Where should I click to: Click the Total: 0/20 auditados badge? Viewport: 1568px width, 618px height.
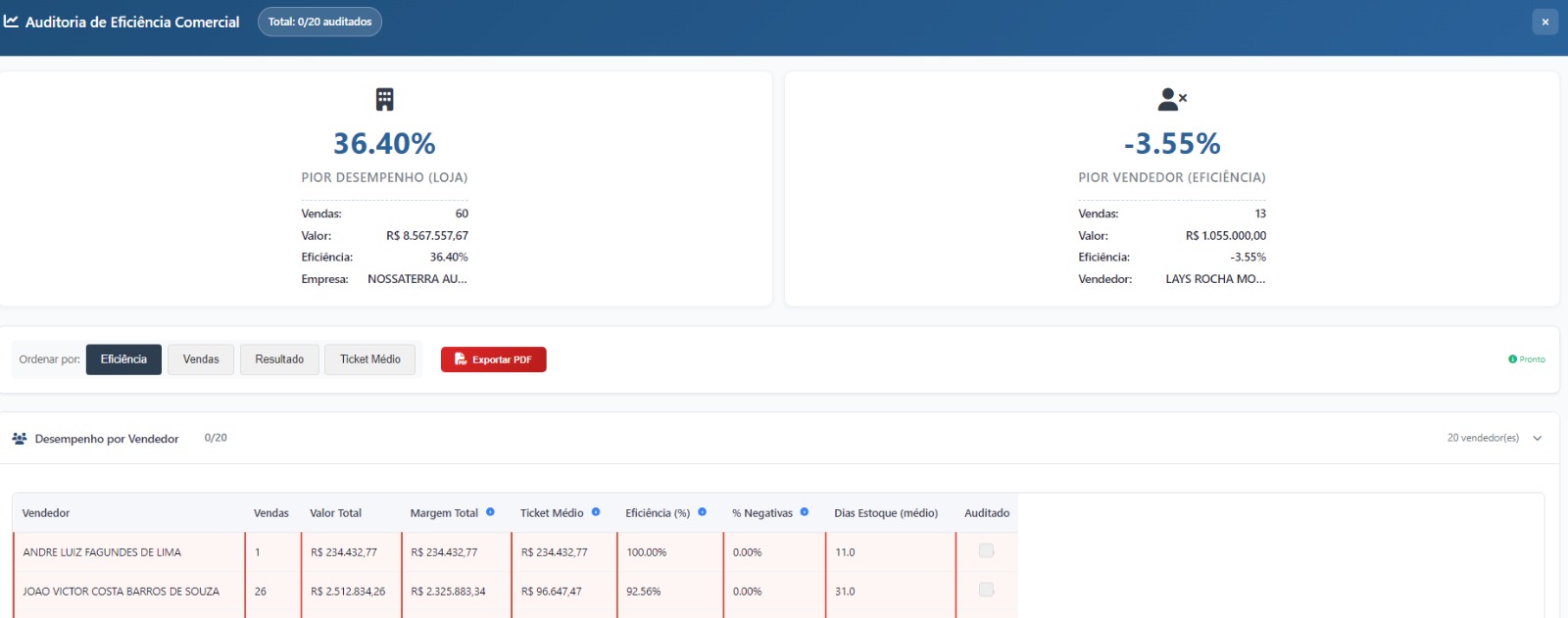click(x=319, y=22)
